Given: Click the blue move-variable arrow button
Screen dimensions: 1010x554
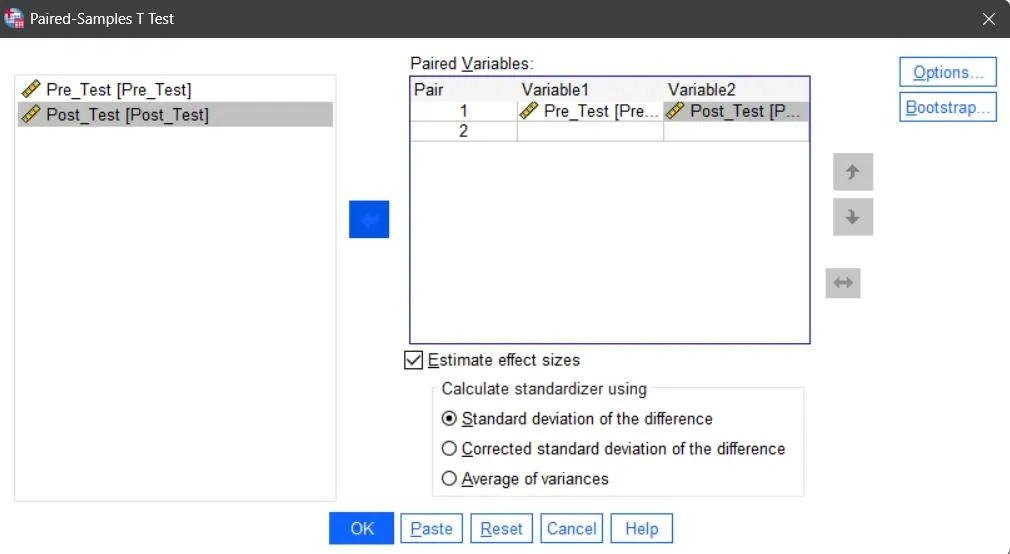Looking at the screenshot, I should (369, 220).
